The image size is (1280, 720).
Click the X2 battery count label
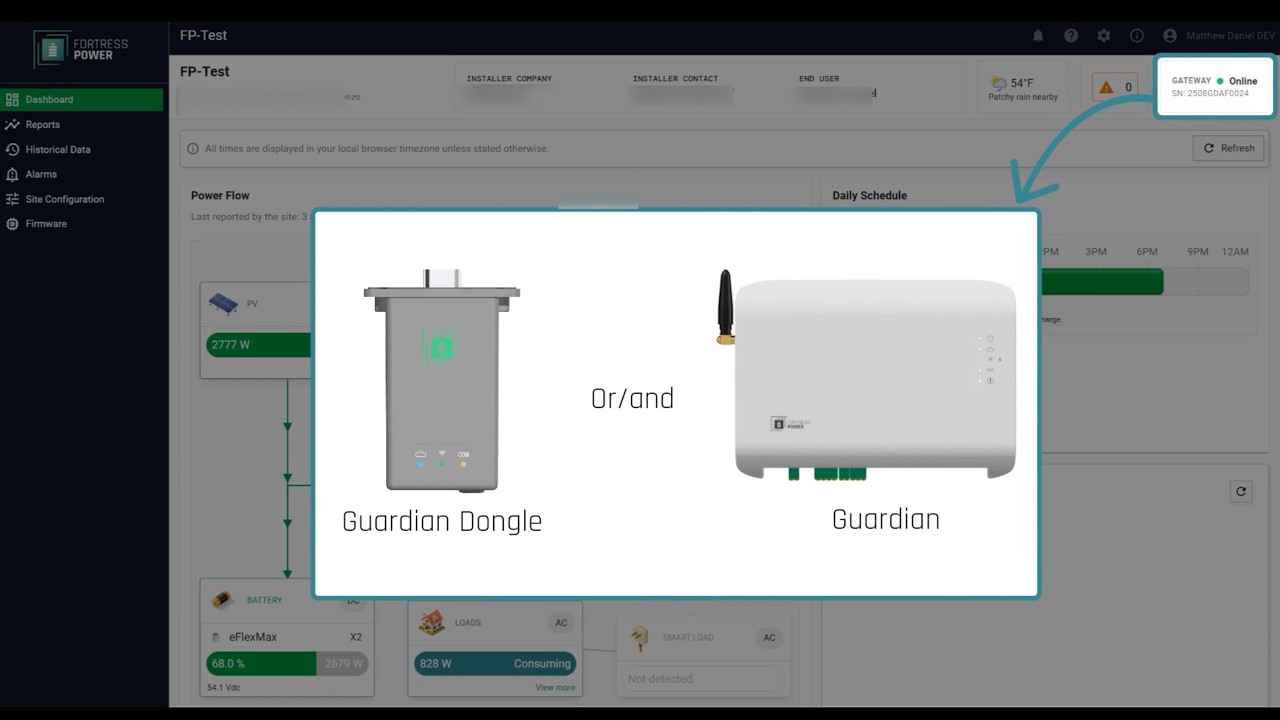point(356,637)
